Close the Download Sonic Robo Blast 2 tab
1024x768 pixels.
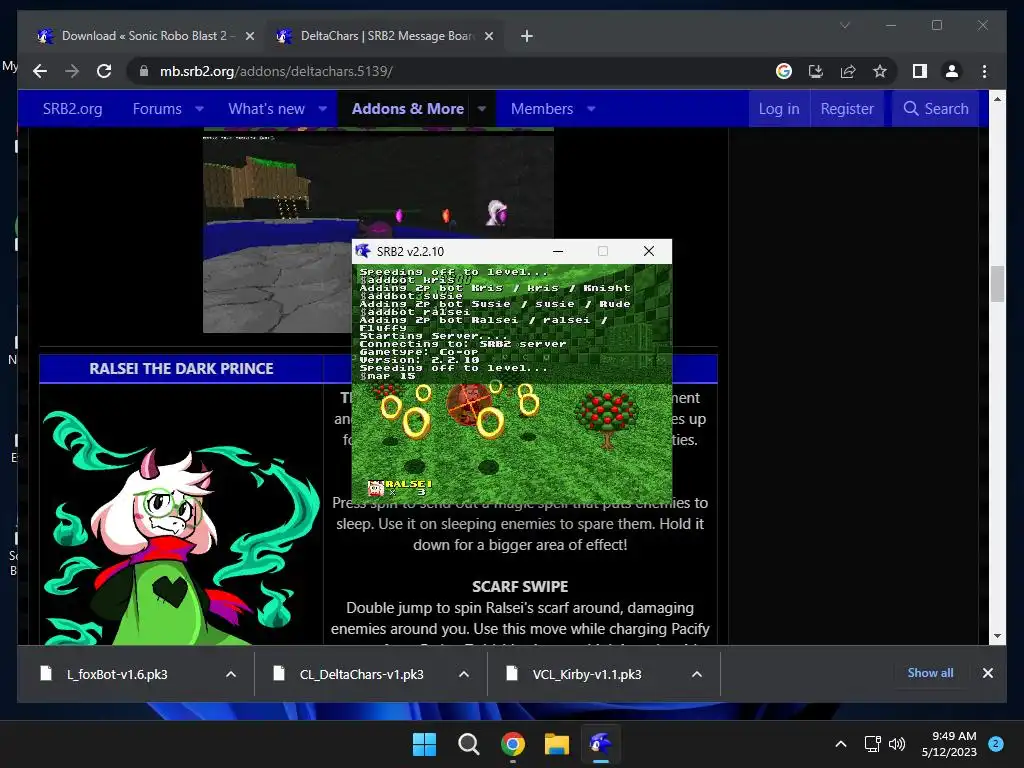click(249, 36)
